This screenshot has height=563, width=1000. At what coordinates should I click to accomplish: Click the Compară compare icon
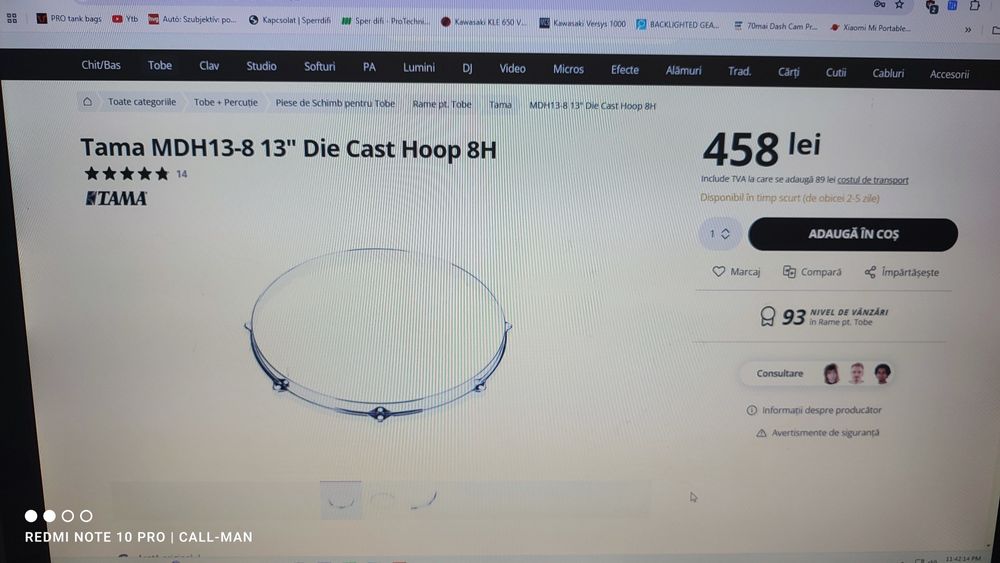coord(789,272)
